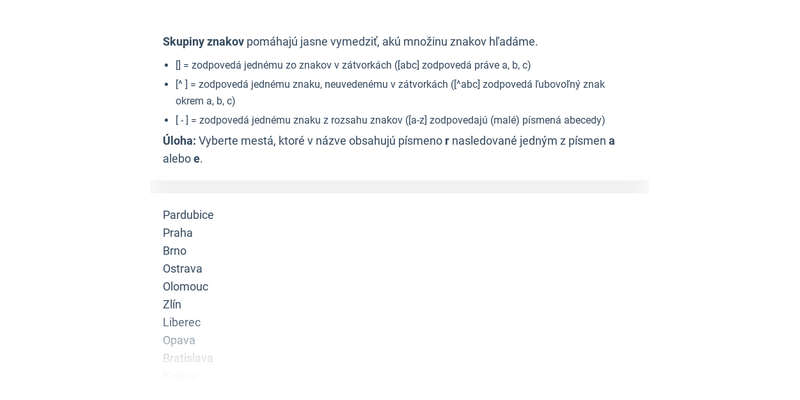800x400 pixels.
Task: Select the city Opava
Action: (179, 340)
